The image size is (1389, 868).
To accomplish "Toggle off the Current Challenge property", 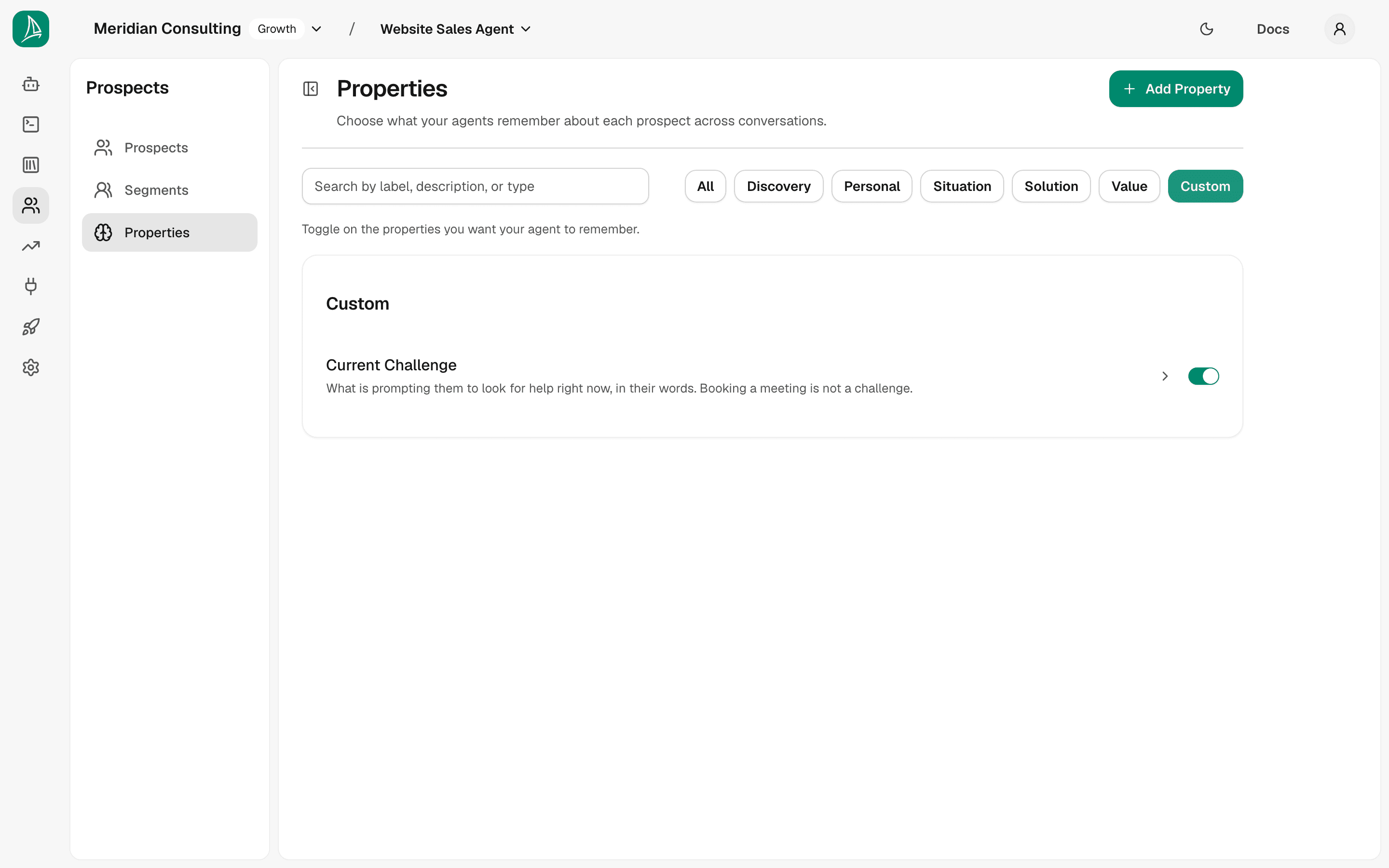I will tap(1203, 376).
